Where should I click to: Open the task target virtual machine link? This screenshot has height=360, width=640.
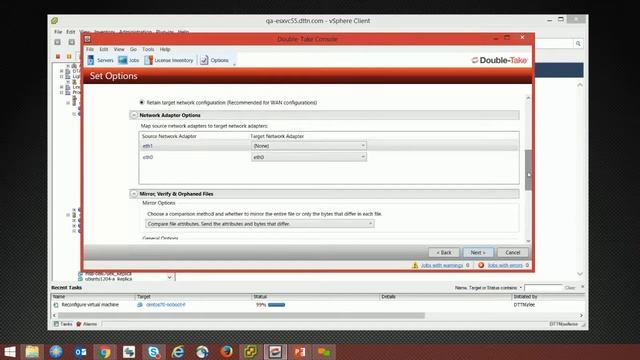point(165,305)
